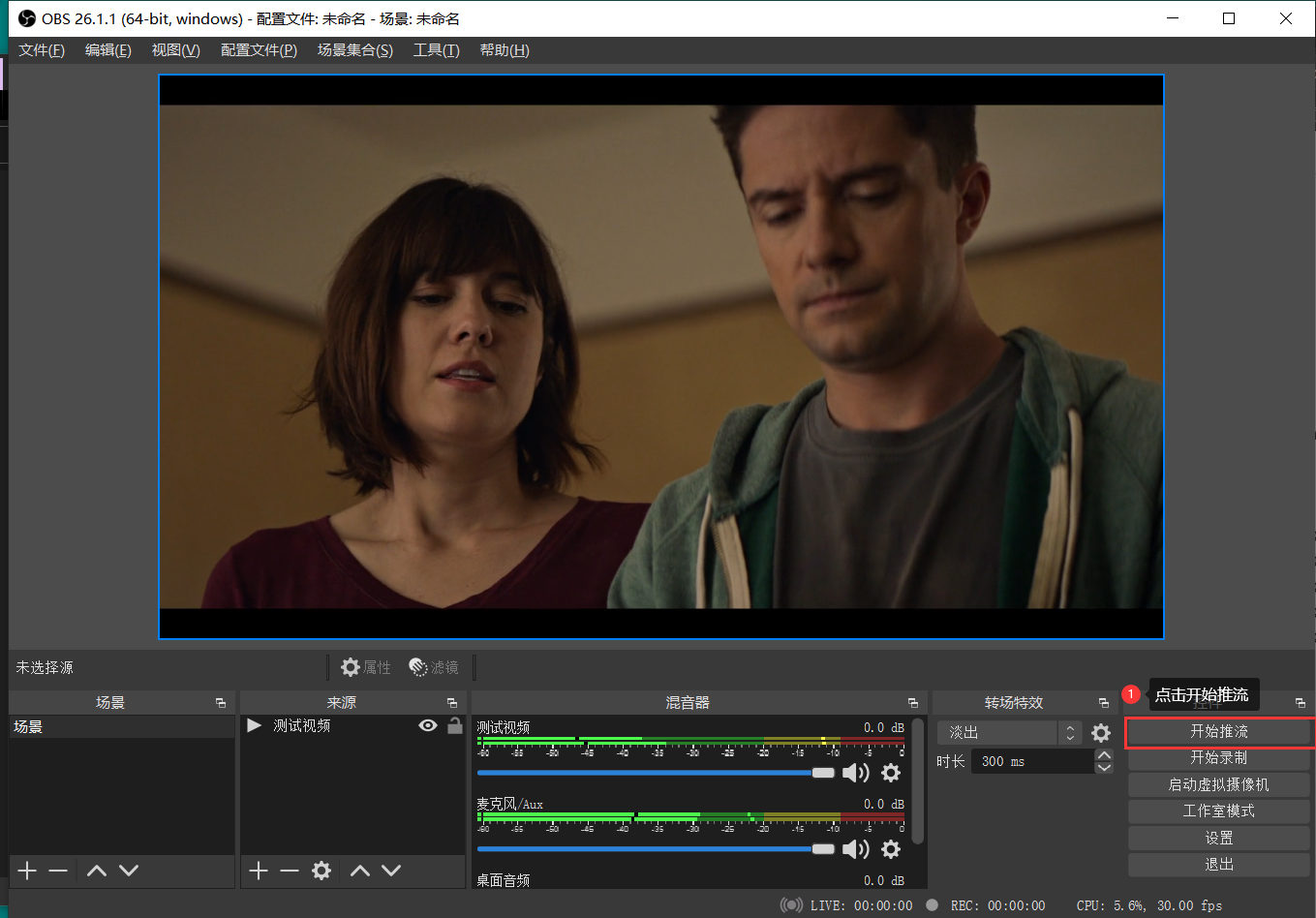
Task: Add a new scene with plus icon
Action: coord(27,871)
